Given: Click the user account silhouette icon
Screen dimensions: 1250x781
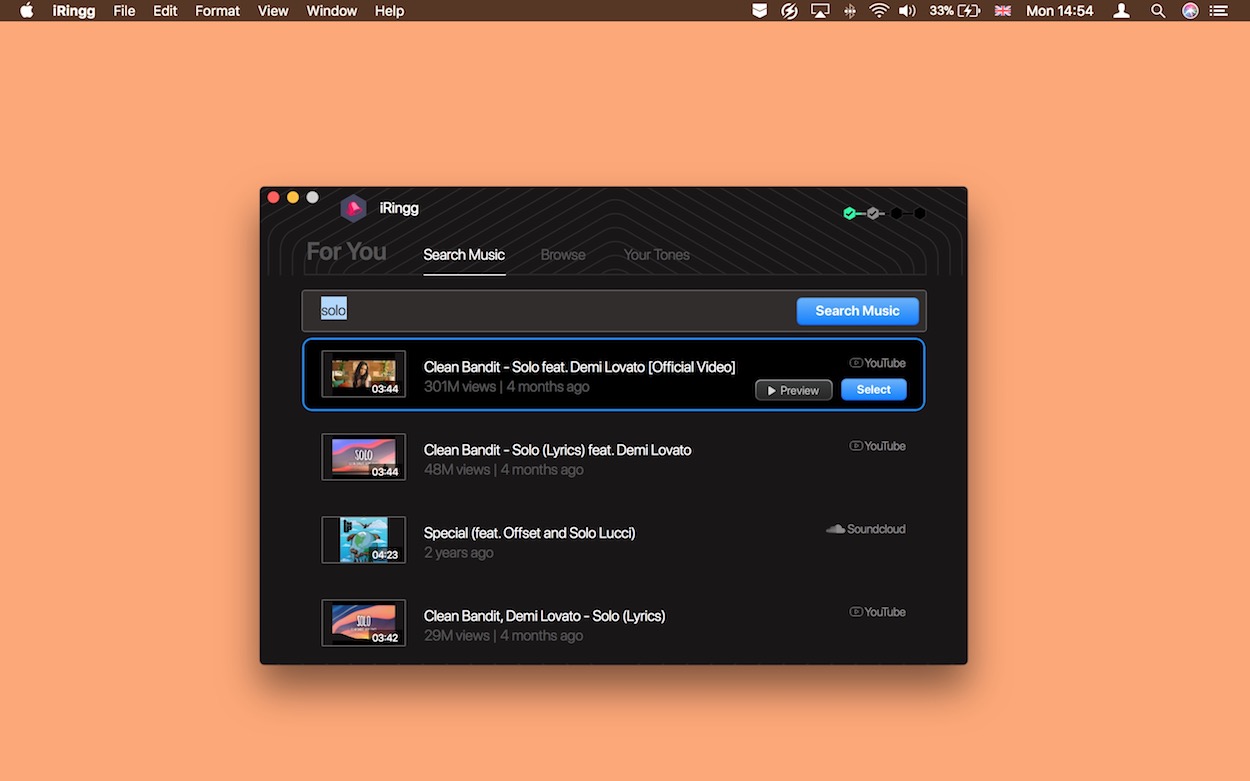Looking at the screenshot, I should tap(1122, 11).
